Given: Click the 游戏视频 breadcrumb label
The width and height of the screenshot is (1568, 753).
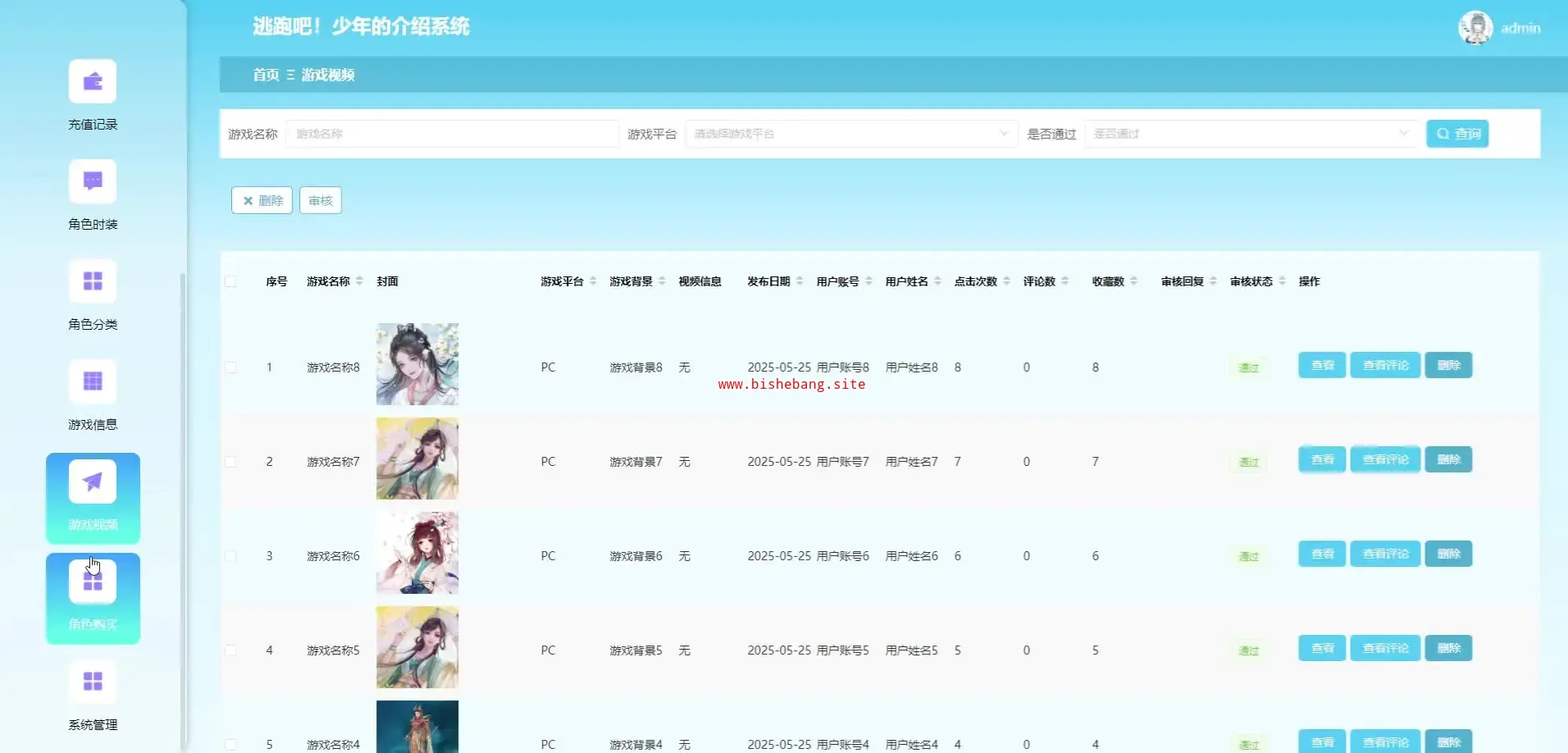Looking at the screenshot, I should pos(328,75).
